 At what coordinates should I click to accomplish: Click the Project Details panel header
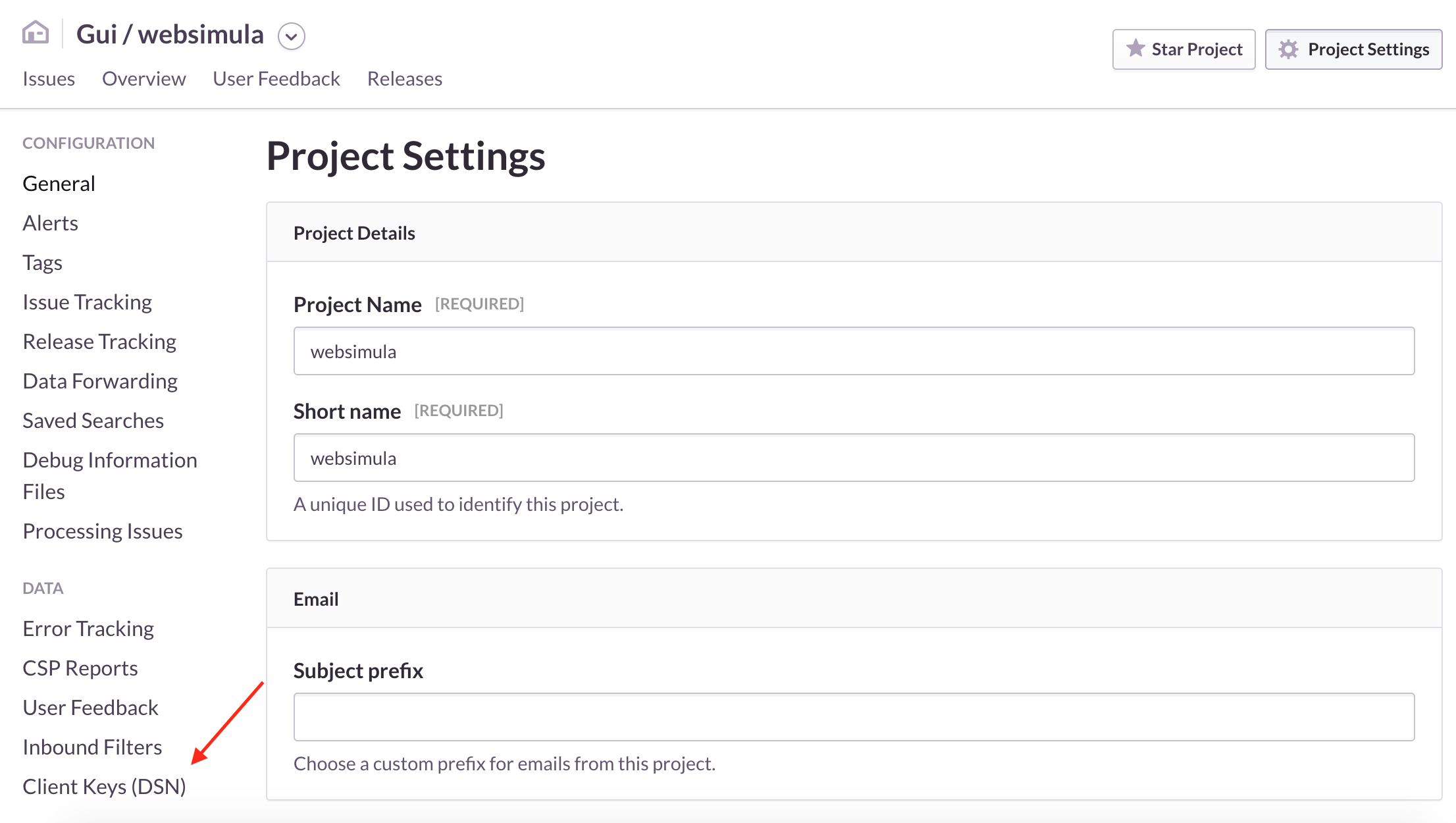click(854, 232)
